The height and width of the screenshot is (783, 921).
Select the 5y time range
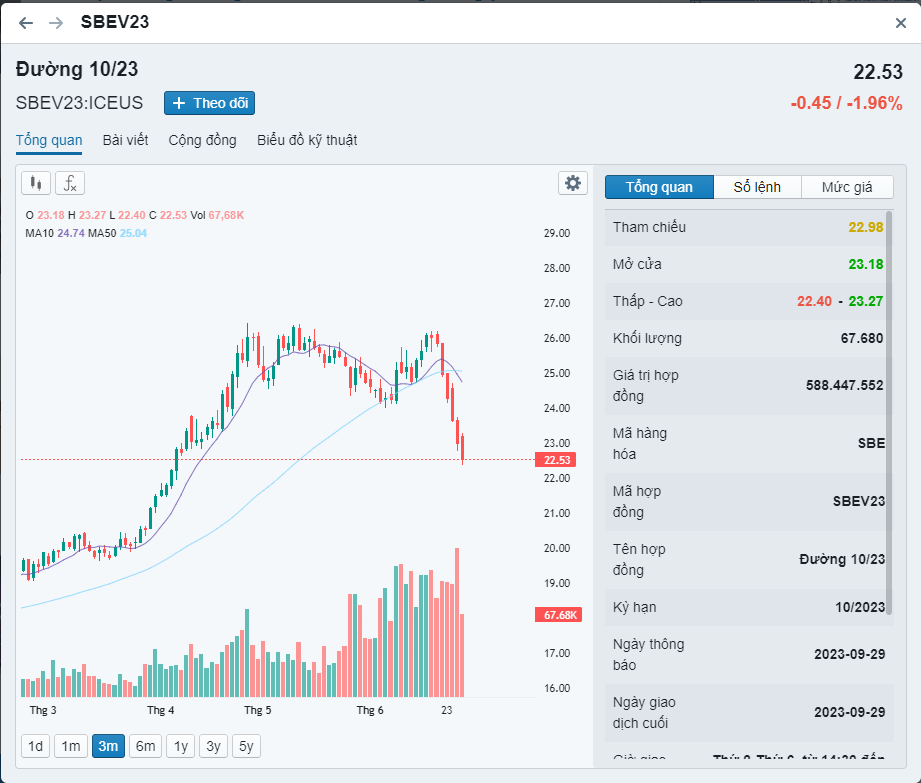click(x=246, y=746)
